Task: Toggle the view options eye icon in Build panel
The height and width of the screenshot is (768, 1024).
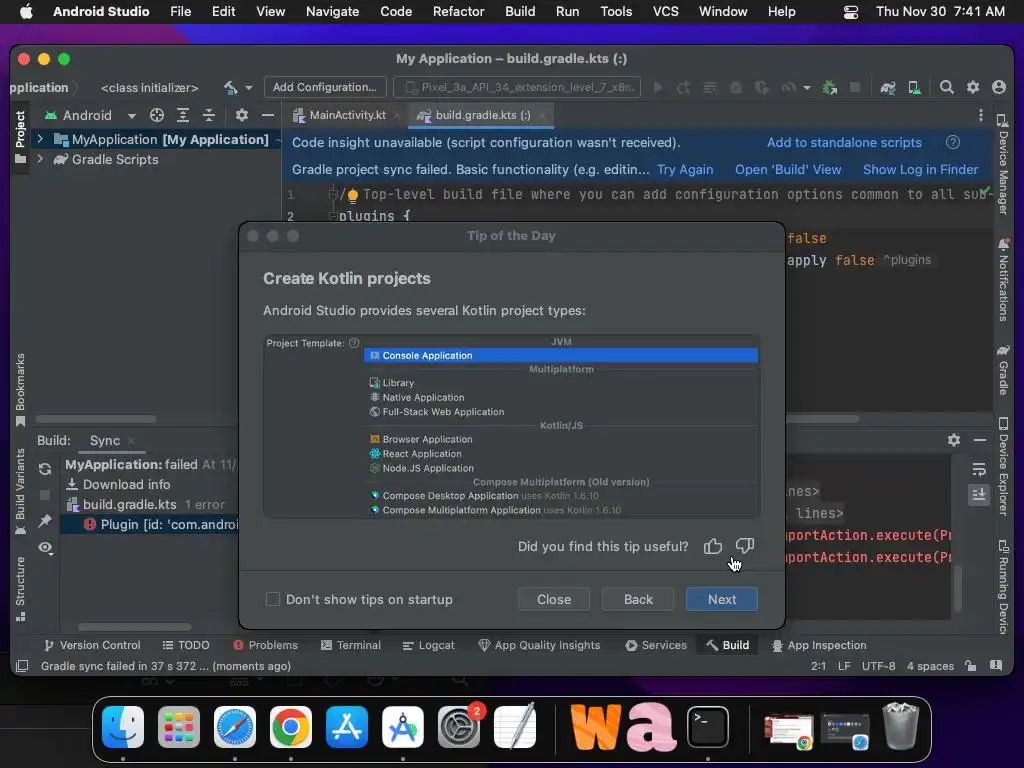Action: [44, 547]
